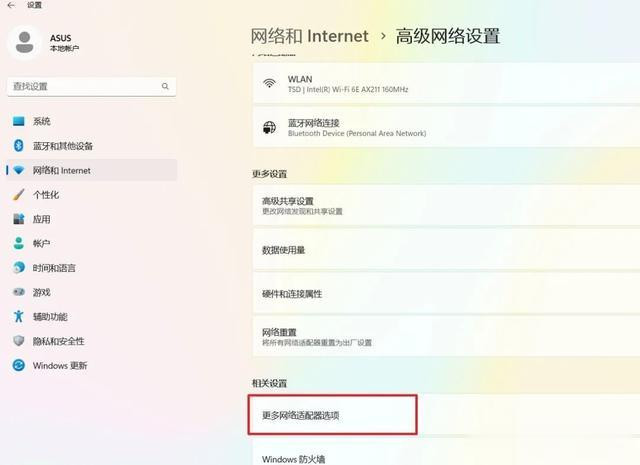
Task: Open 高级共享设置
Action: 447,205
